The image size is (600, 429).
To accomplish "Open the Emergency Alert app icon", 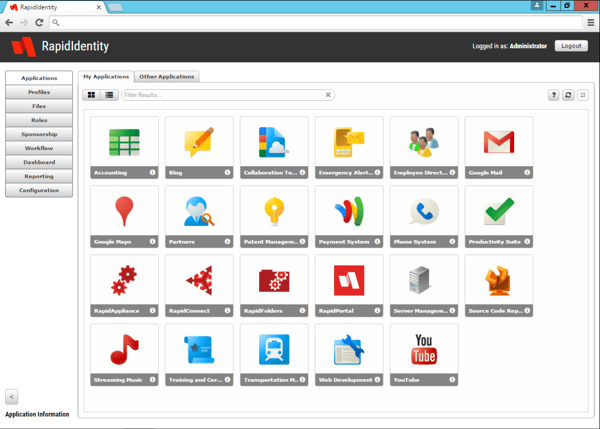I will [349, 142].
